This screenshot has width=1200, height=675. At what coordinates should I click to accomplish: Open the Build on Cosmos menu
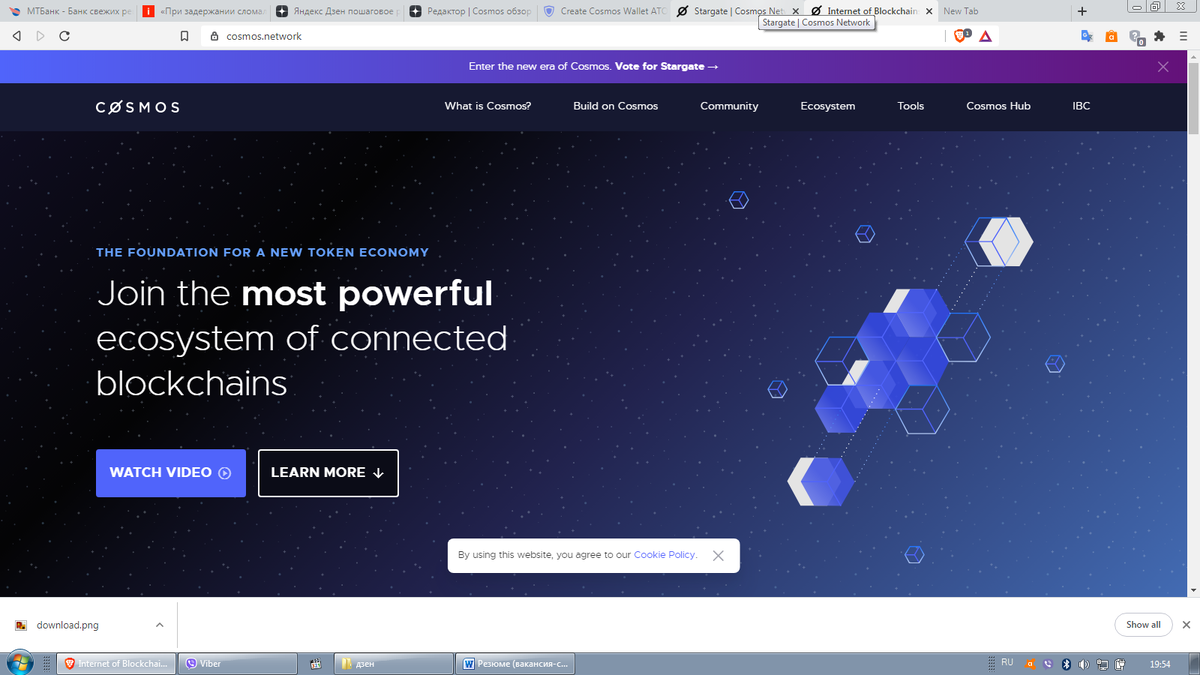[x=615, y=106]
